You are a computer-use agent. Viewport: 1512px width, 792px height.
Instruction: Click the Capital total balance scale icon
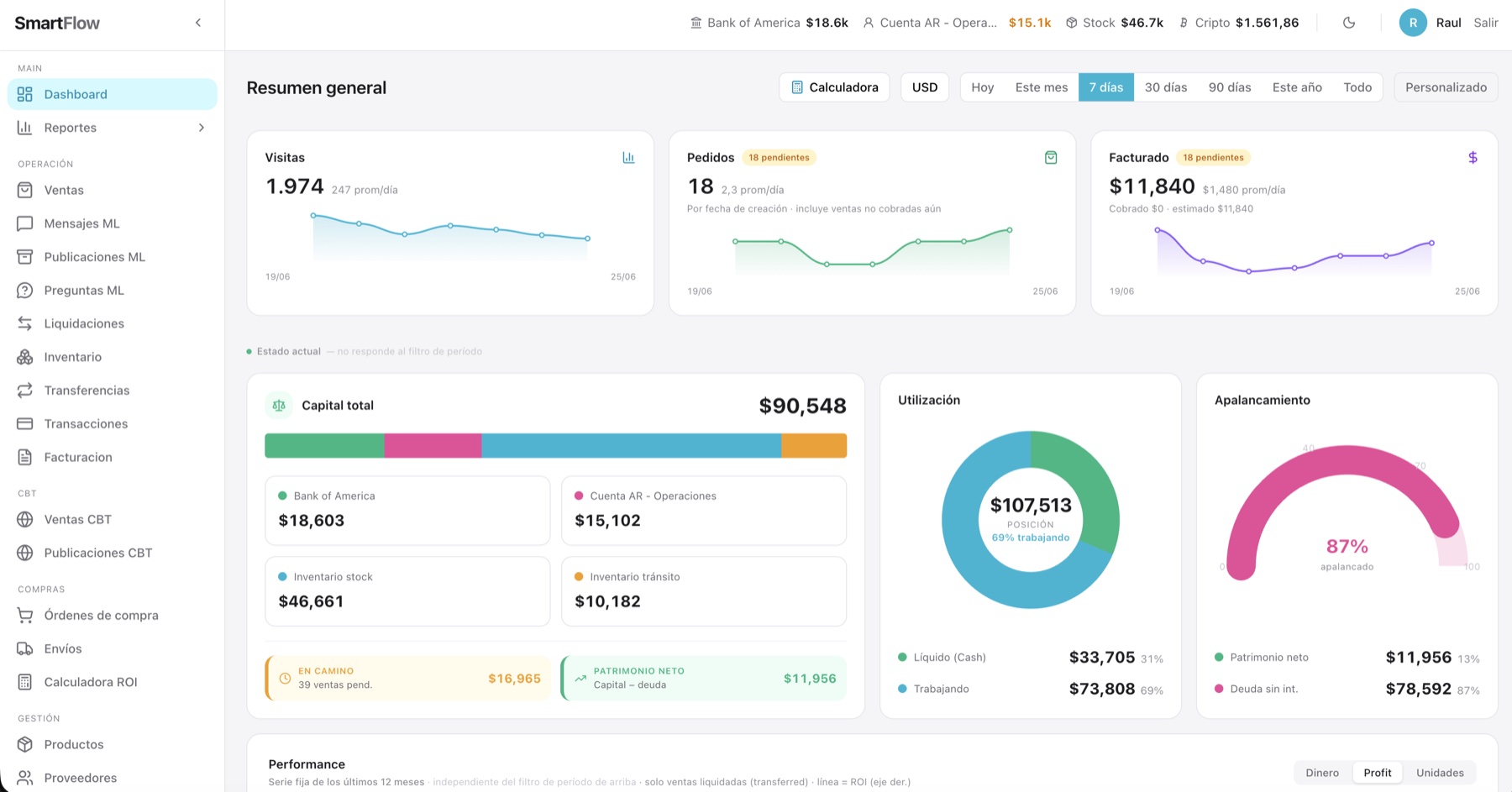pyautogui.click(x=279, y=405)
